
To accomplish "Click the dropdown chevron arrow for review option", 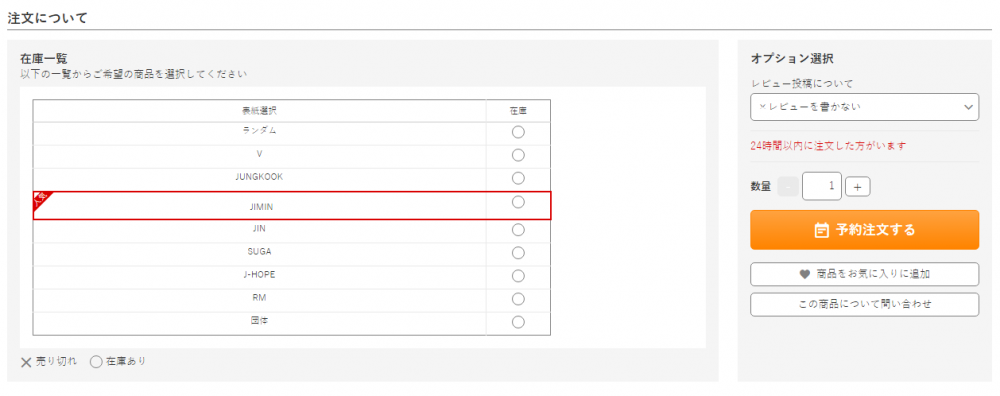I will [x=967, y=107].
